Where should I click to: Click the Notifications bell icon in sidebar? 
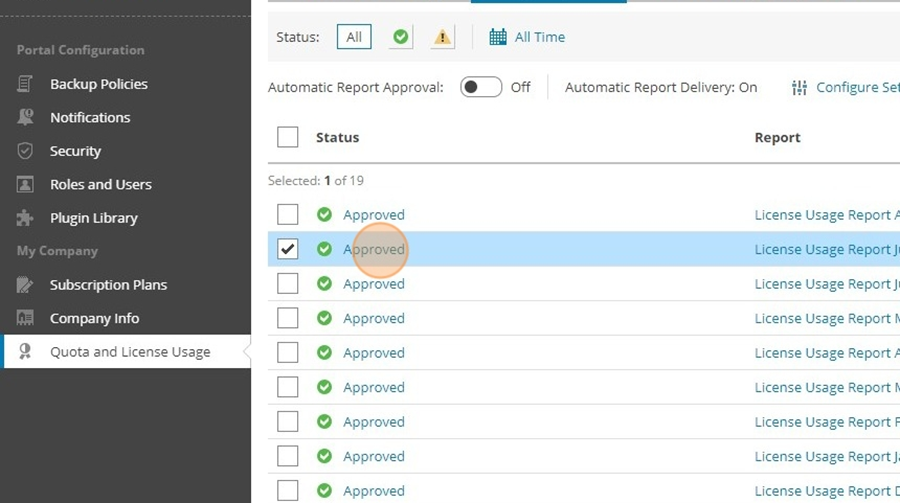[x=25, y=117]
